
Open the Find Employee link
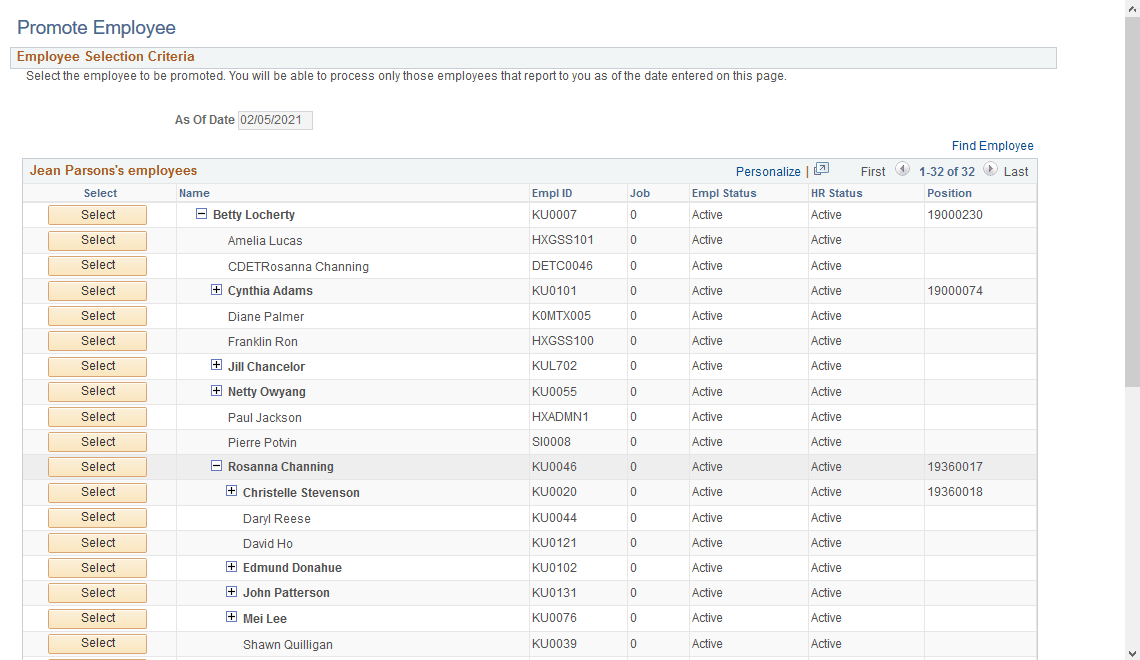(x=992, y=145)
